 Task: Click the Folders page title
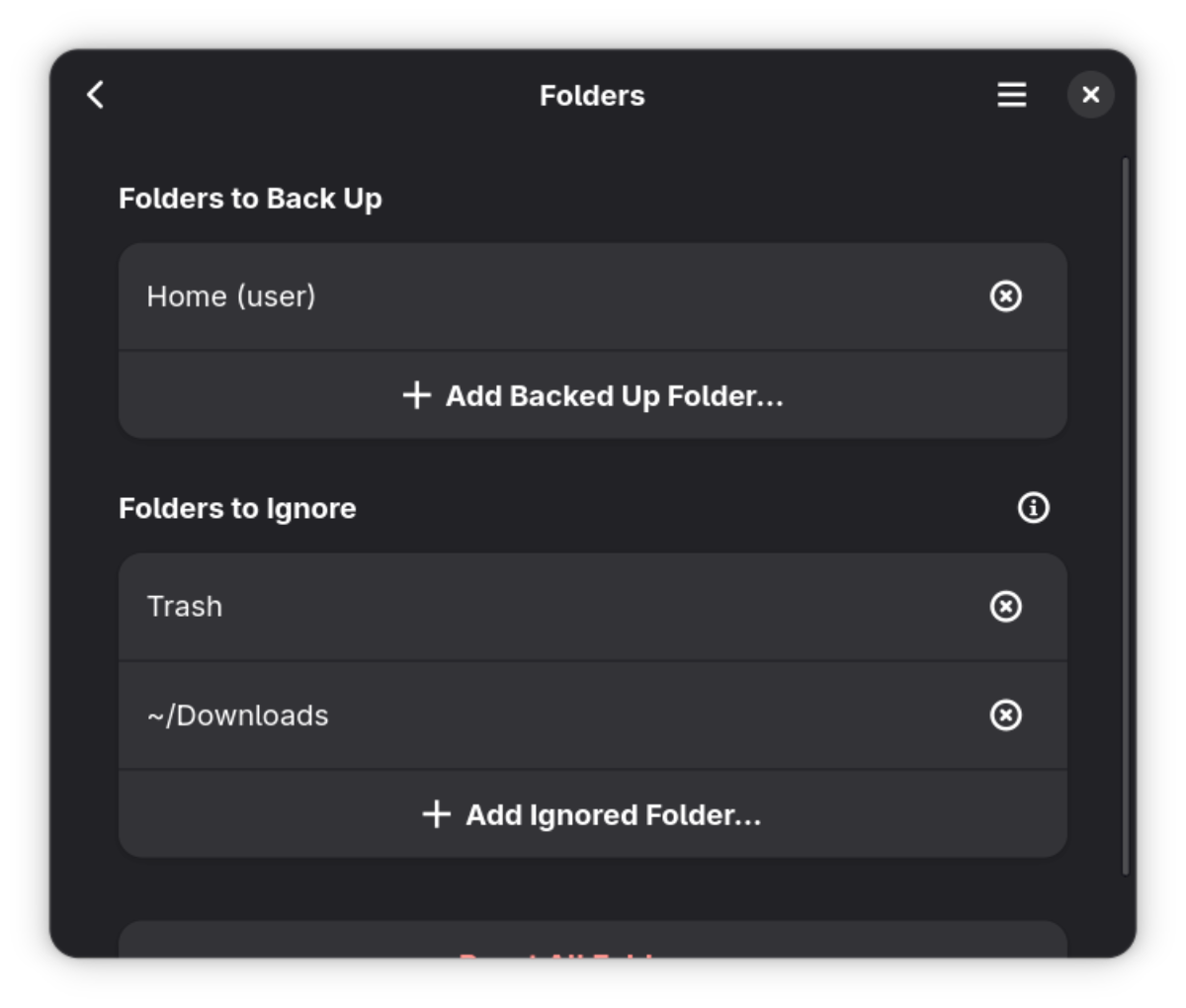tap(592, 96)
